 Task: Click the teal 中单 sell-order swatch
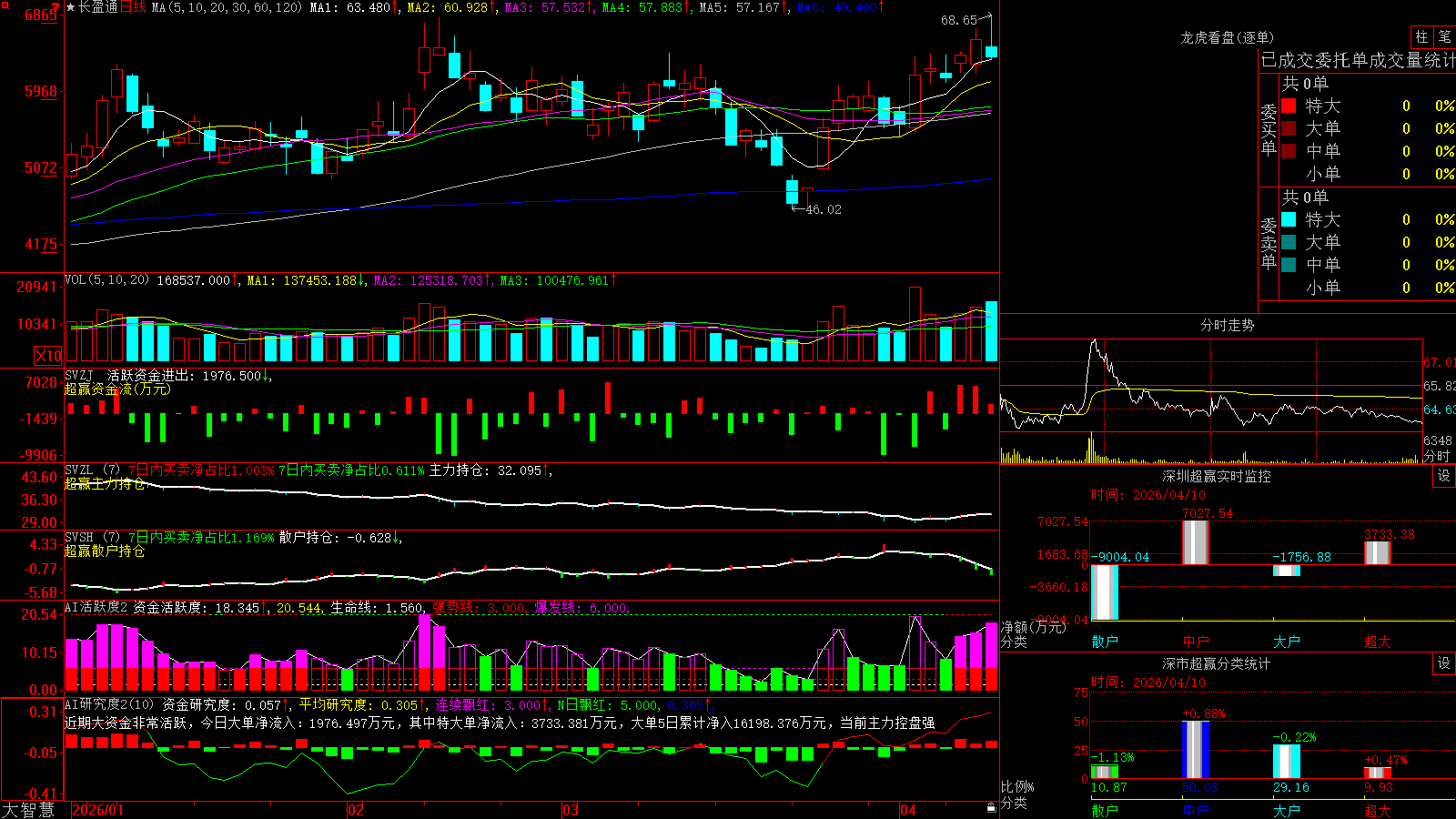(x=1289, y=264)
